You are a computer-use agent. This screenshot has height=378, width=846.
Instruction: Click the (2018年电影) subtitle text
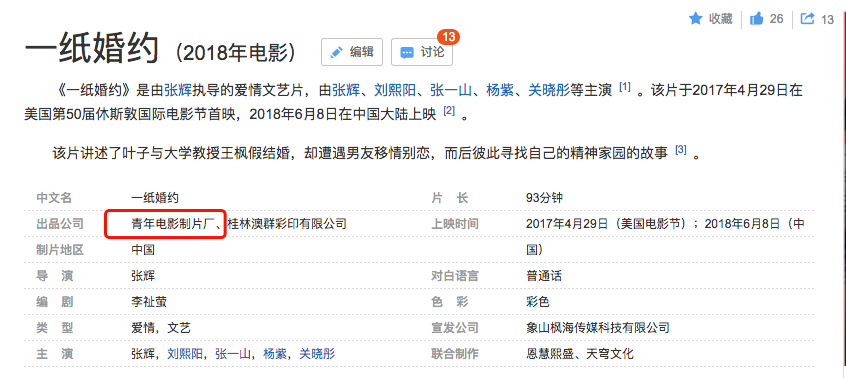coord(236,52)
